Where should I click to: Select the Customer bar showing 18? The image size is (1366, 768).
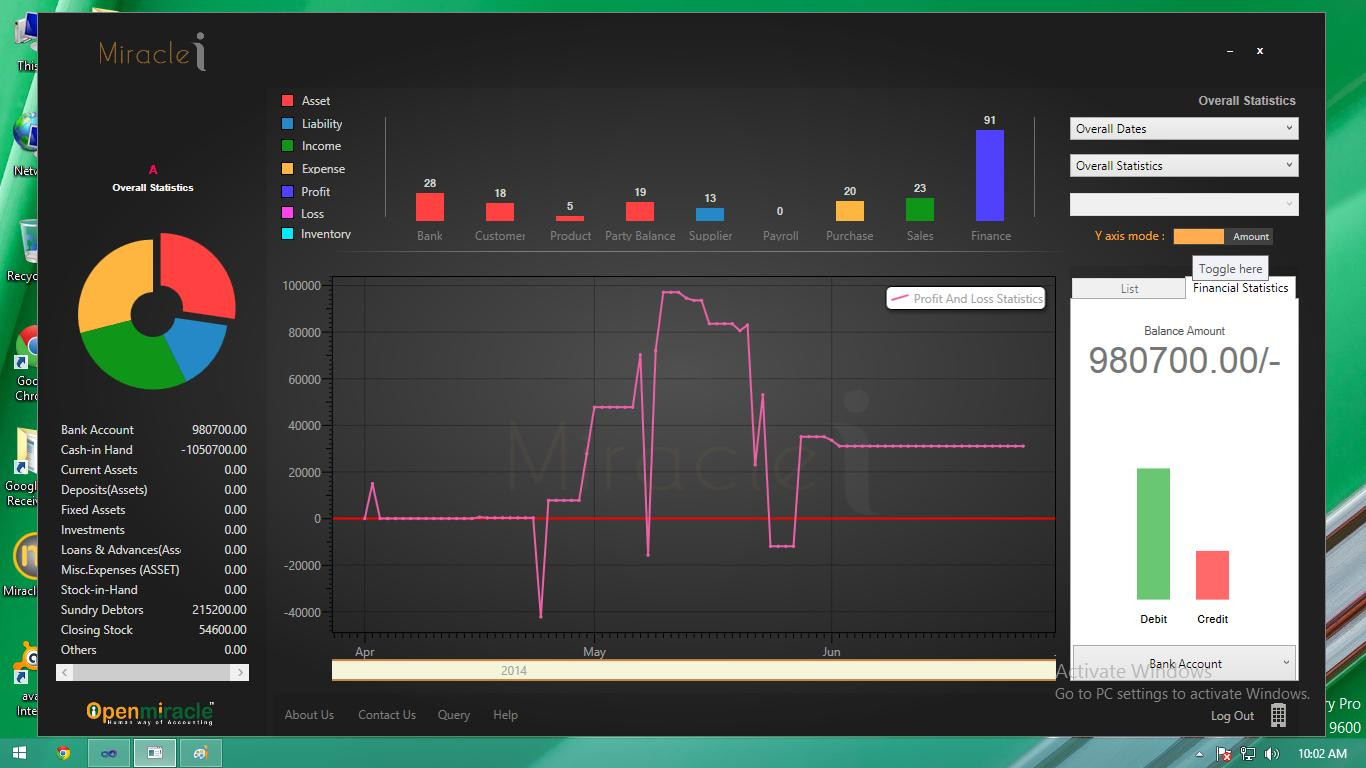pos(500,212)
